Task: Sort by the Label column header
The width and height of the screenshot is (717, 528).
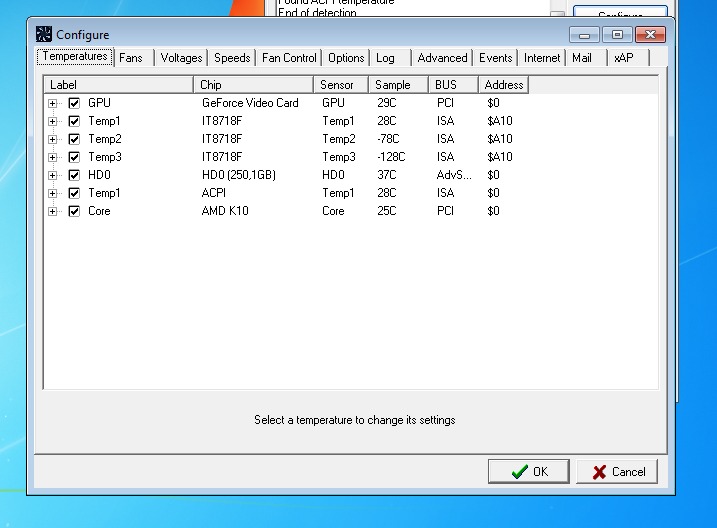Action: tap(119, 85)
